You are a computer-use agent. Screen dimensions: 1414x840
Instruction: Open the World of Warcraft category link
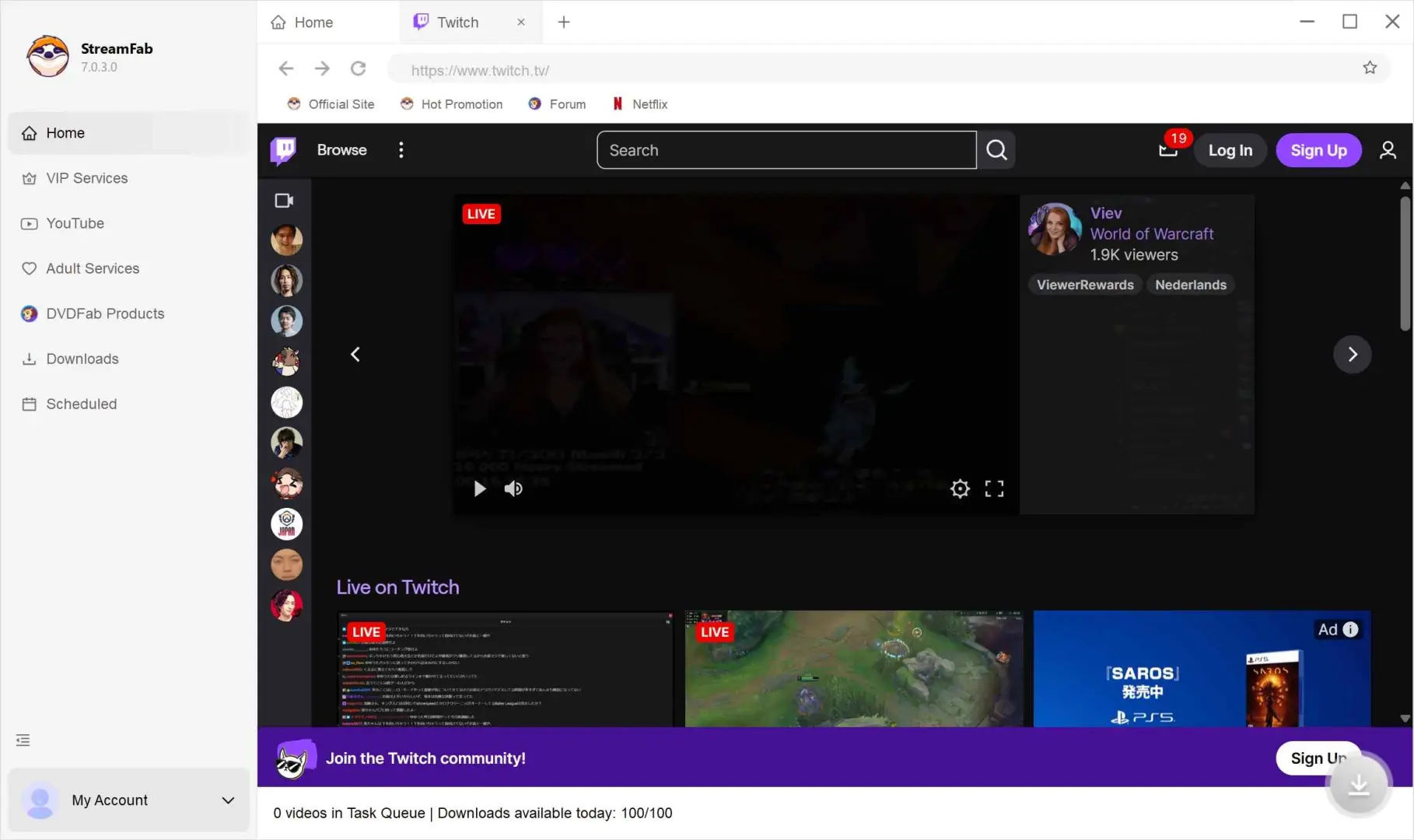1151,234
